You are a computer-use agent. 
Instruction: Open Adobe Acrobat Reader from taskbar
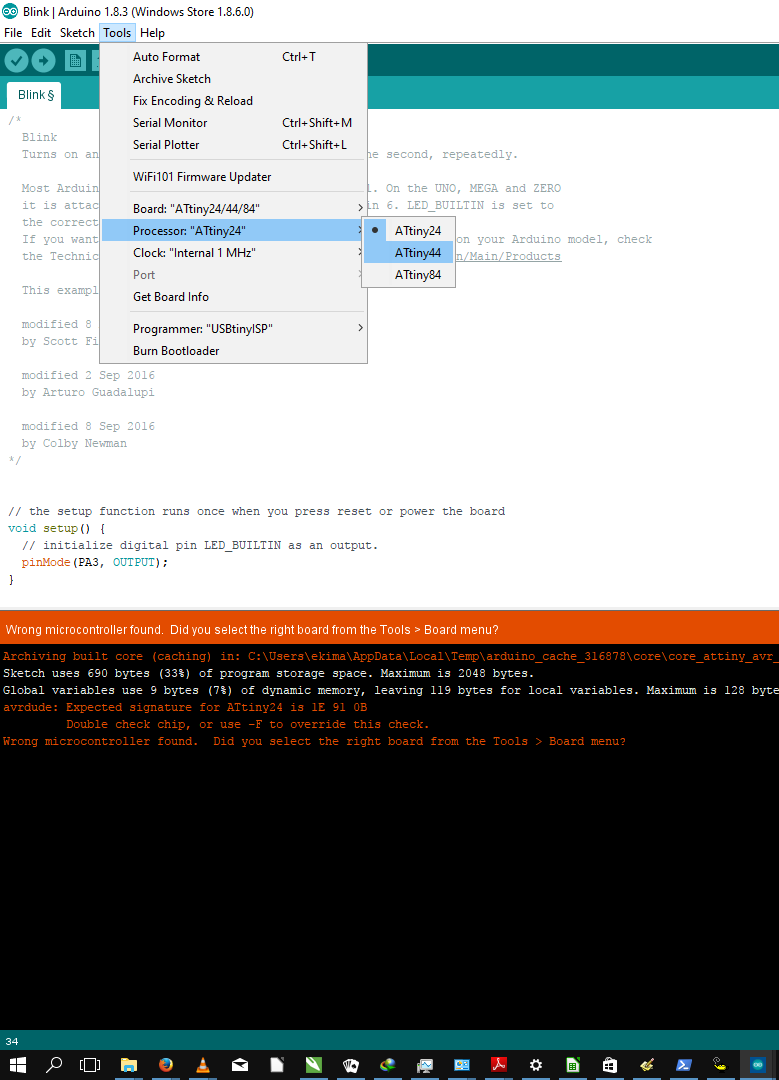(x=499, y=1065)
